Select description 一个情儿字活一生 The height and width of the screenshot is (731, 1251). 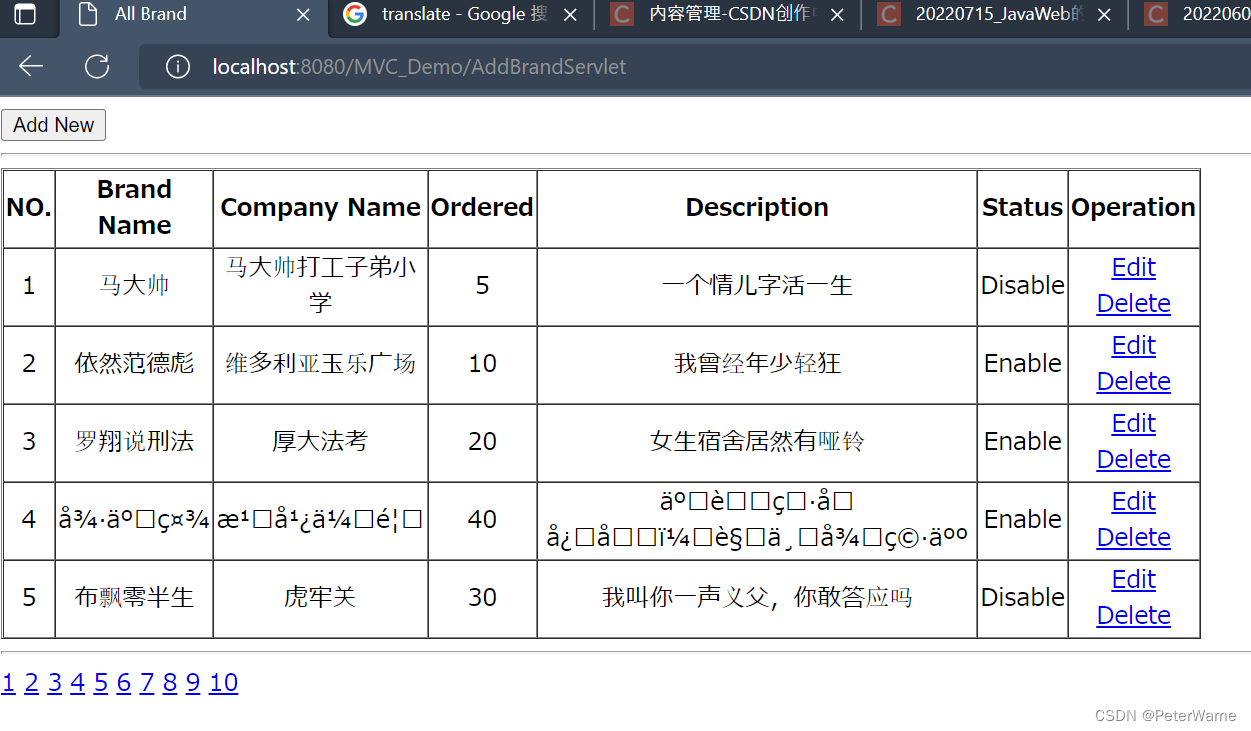(757, 286)
